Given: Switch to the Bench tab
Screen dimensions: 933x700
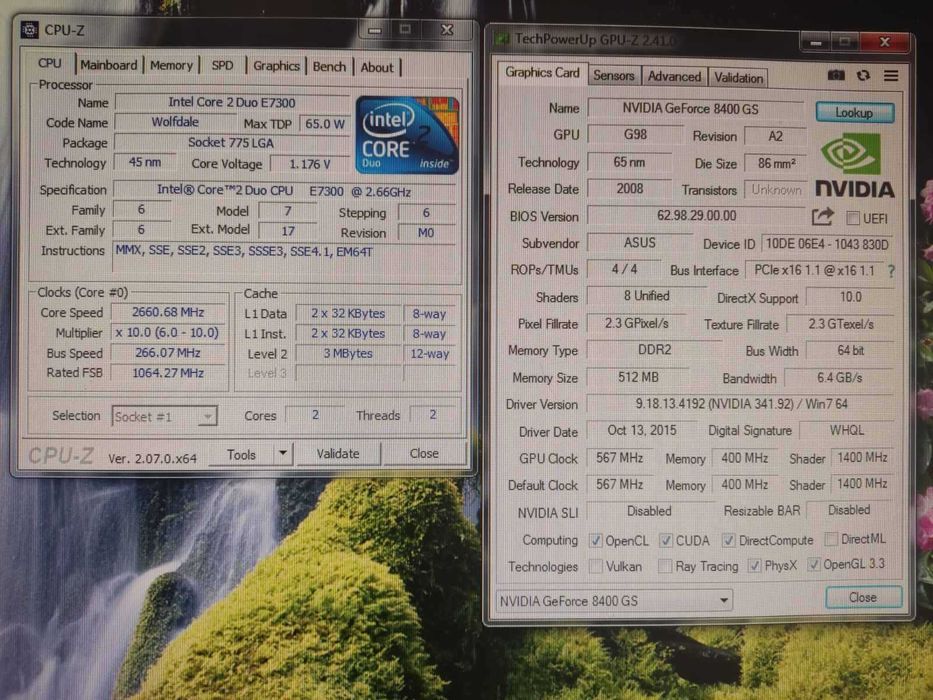Looking at the screenshot, I should [329, 67].
